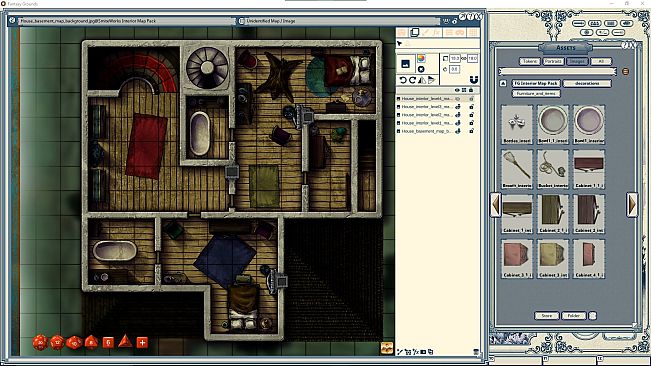Viewport: 651px width, 366px height.
Task: Toggle the magnet snap icon
Action: click(474, 80)
